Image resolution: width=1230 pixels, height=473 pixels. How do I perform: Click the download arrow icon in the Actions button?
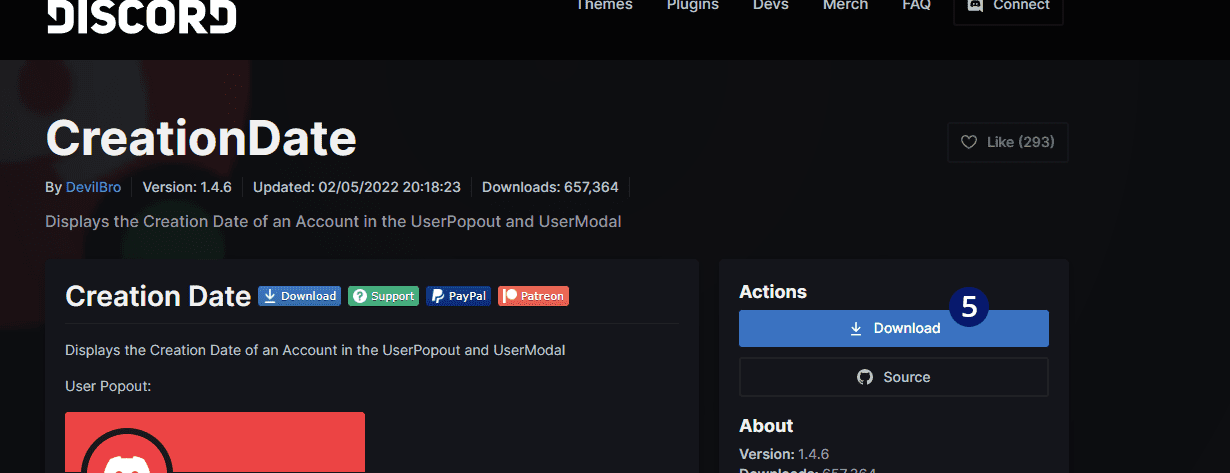pos(856,328)
